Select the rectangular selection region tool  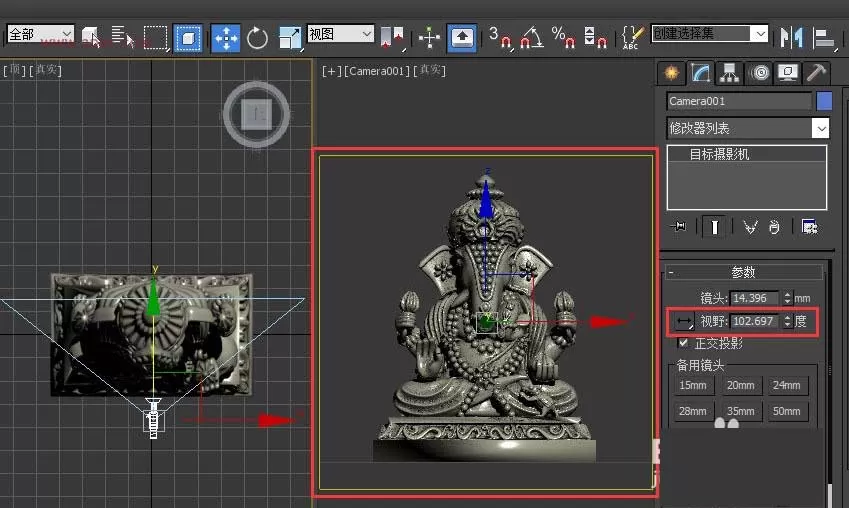[155, 38]
